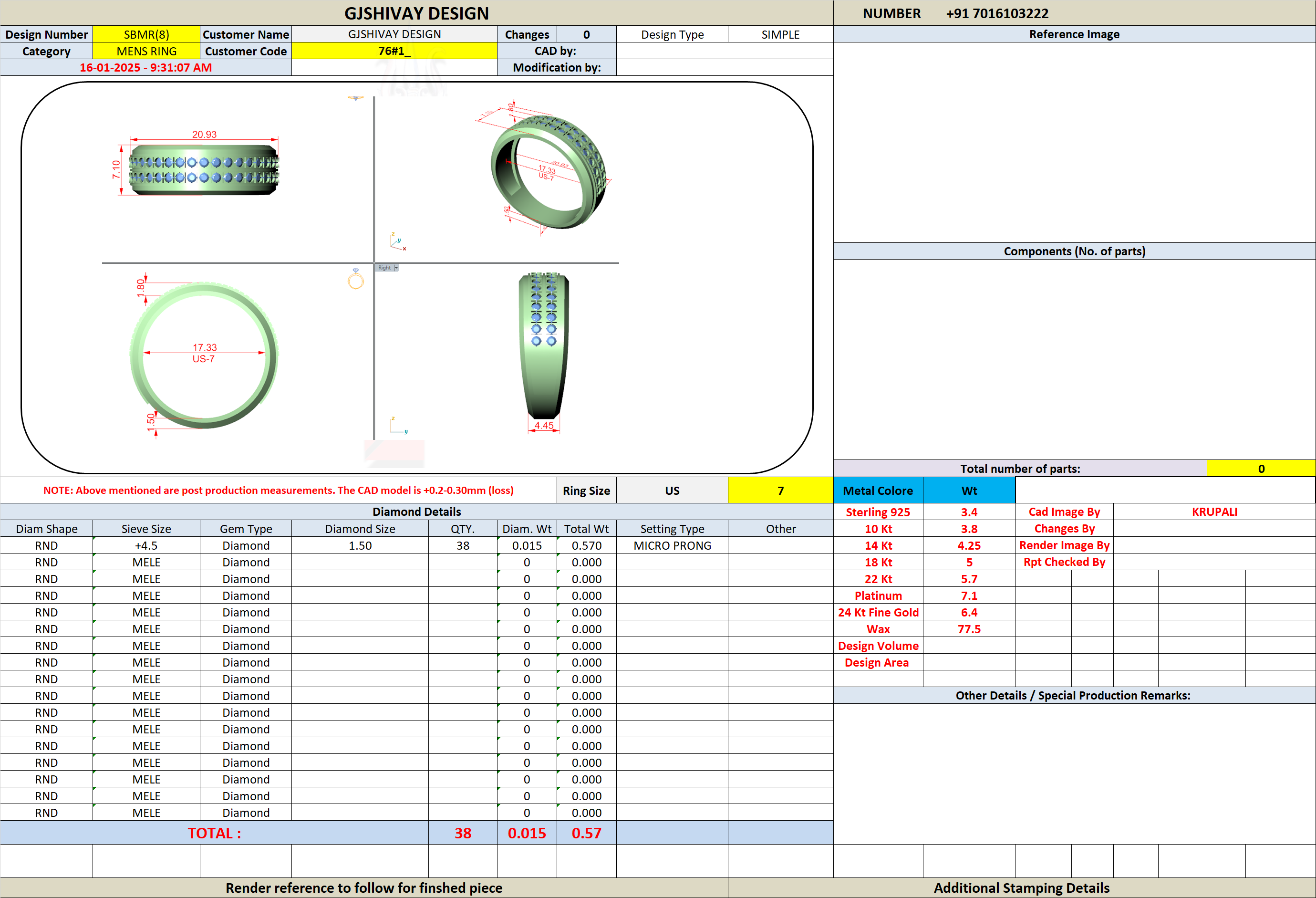The image size is (1316, 898).
Task: Click the Ring Size US cell
Action: coord(672,491)
